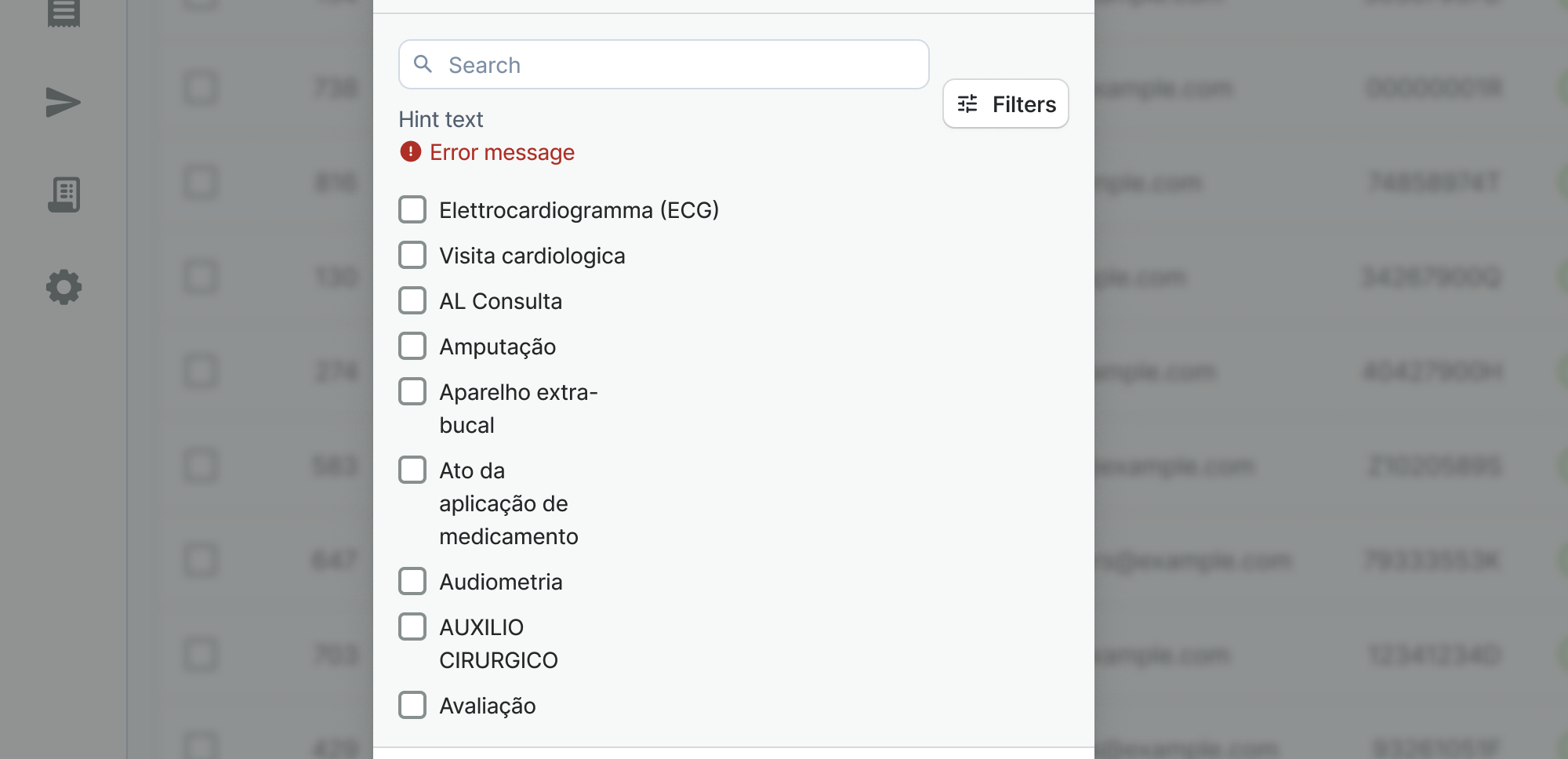
Task: Open the Filters button
Action: [1006, 103]
